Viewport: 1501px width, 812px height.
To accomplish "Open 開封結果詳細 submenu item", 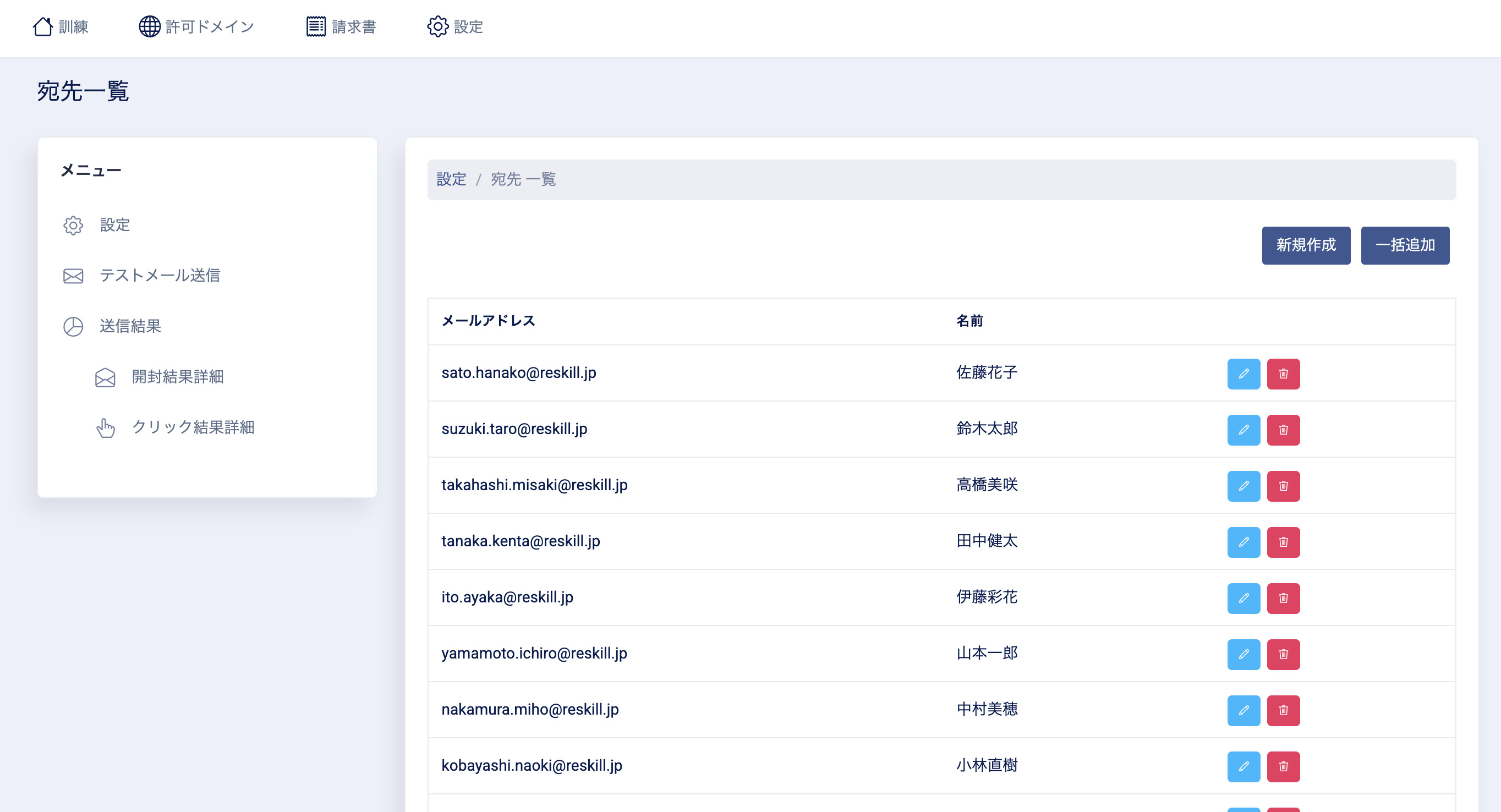I will [x=177, y=377].
